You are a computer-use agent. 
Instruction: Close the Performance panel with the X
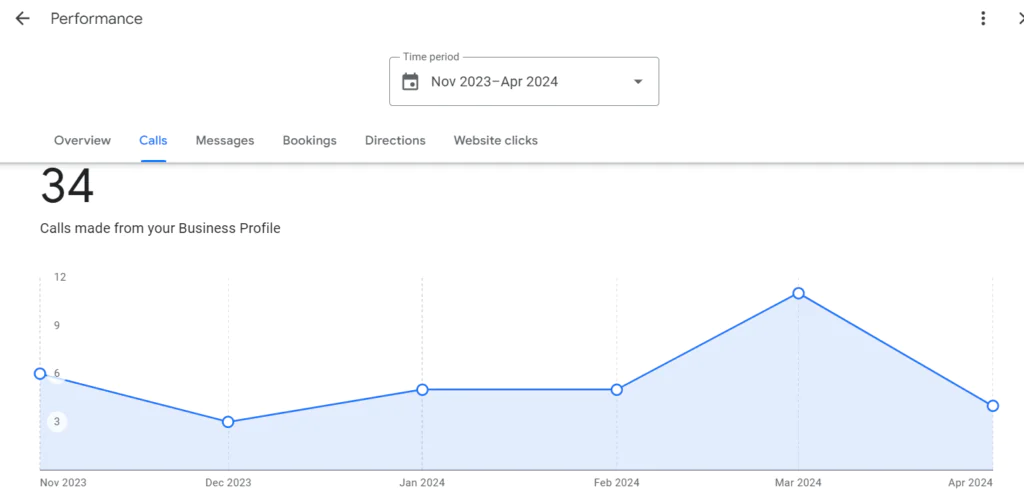pos(1018,19)
